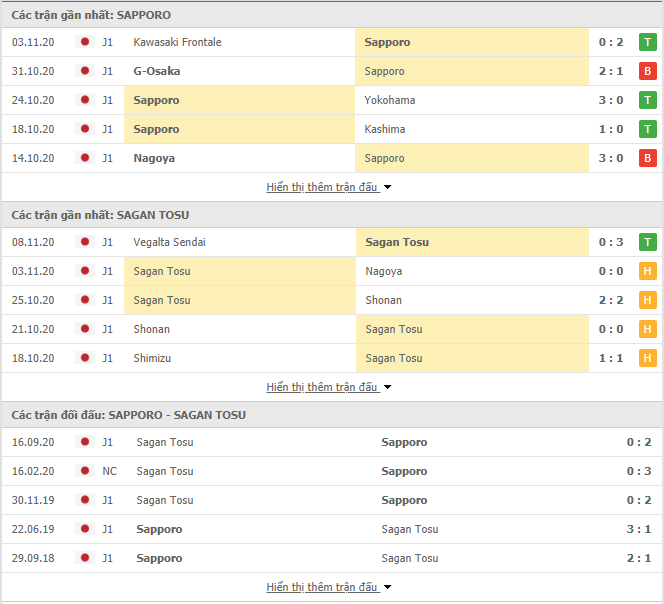The image size is (664, 604).
Task: Click the green T badge for Kawasaki Frontale match
Action: 647,42
